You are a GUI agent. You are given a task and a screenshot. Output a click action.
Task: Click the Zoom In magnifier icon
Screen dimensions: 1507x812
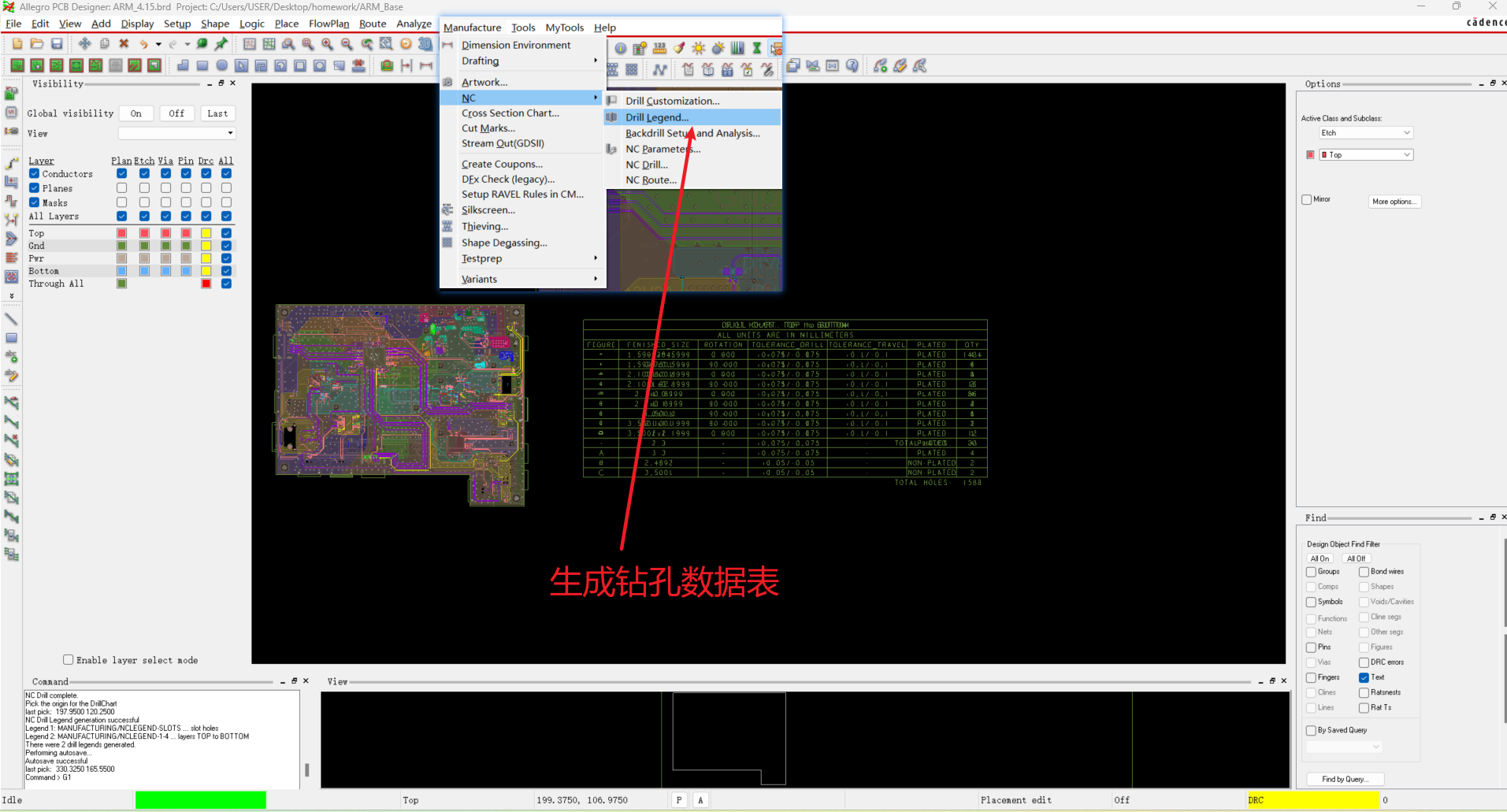tap(328, 44)
